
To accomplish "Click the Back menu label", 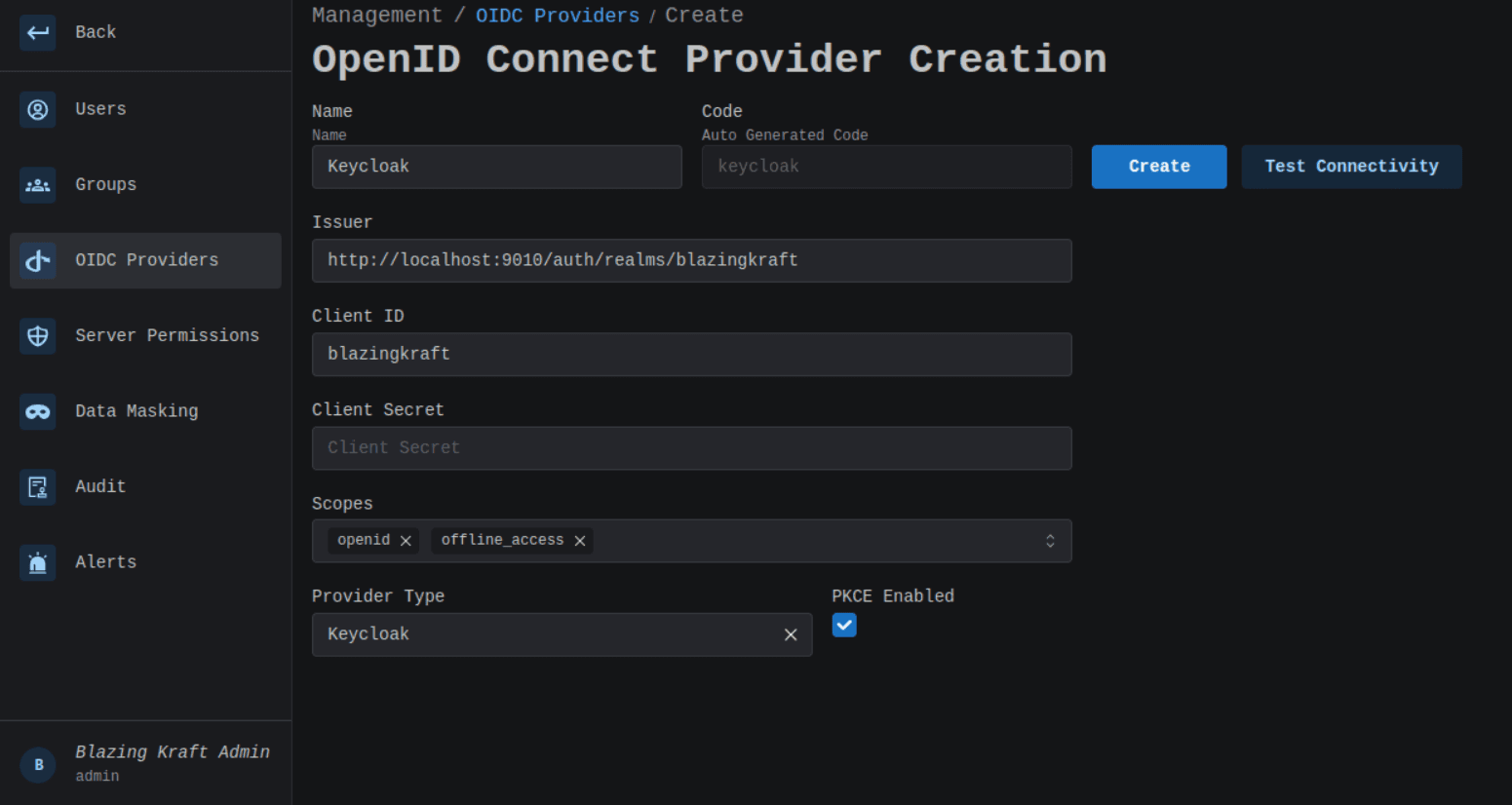I will 96,32.
